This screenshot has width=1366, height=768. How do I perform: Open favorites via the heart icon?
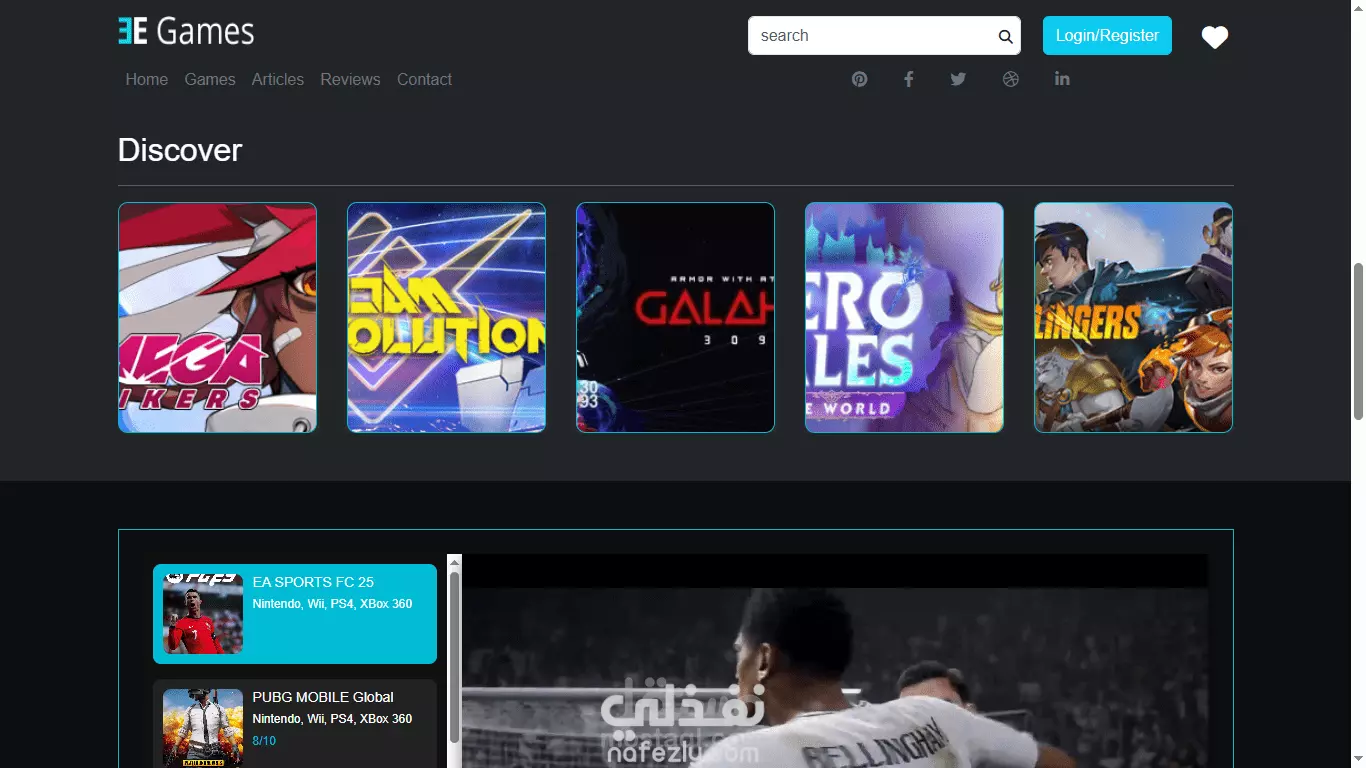click(1214, 37)
